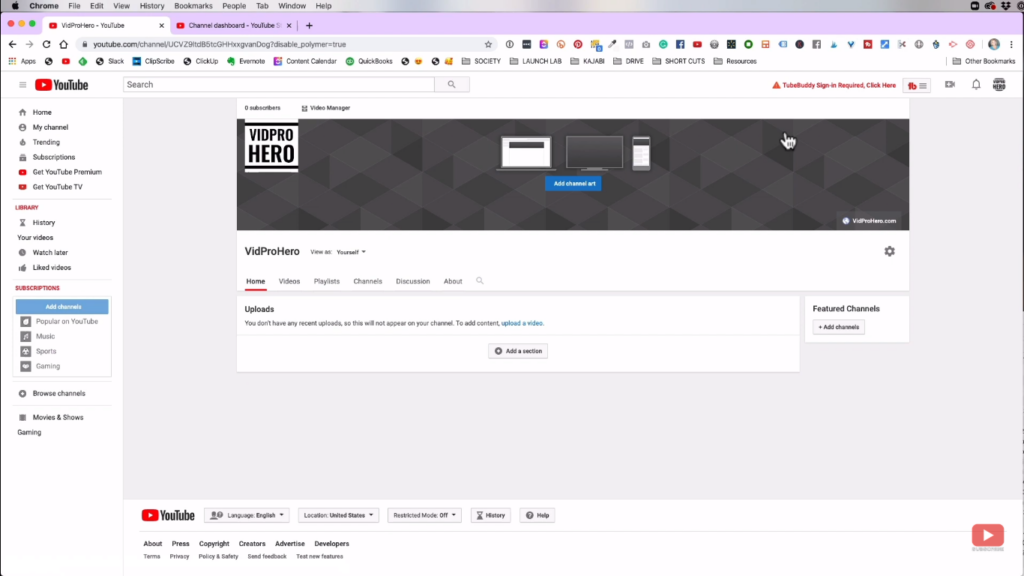Switch to the Discussion tab
This screenshot has width=1024, height=576.
(413, 281)
